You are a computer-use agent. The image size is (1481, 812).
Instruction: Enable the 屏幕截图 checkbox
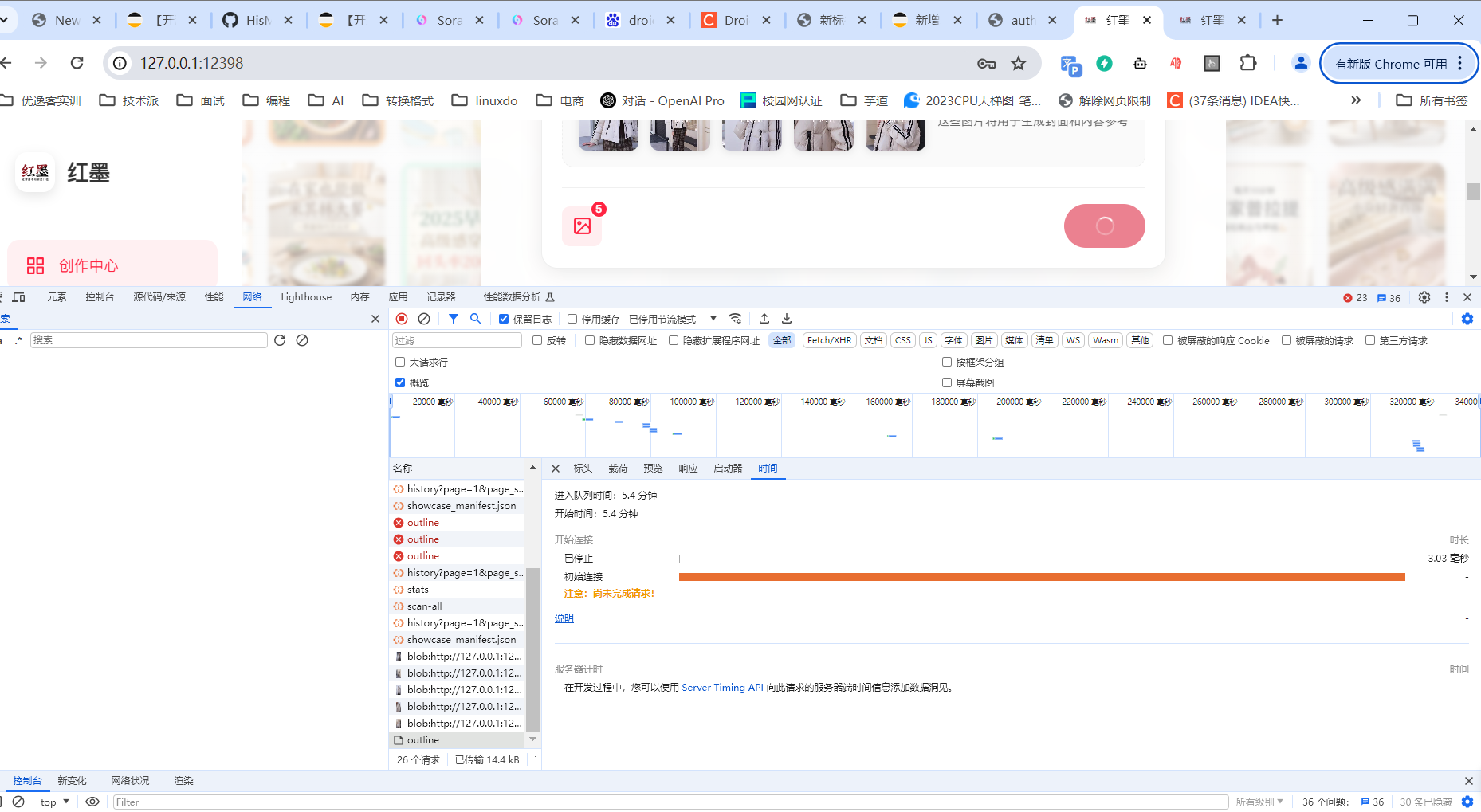(947, 382)
